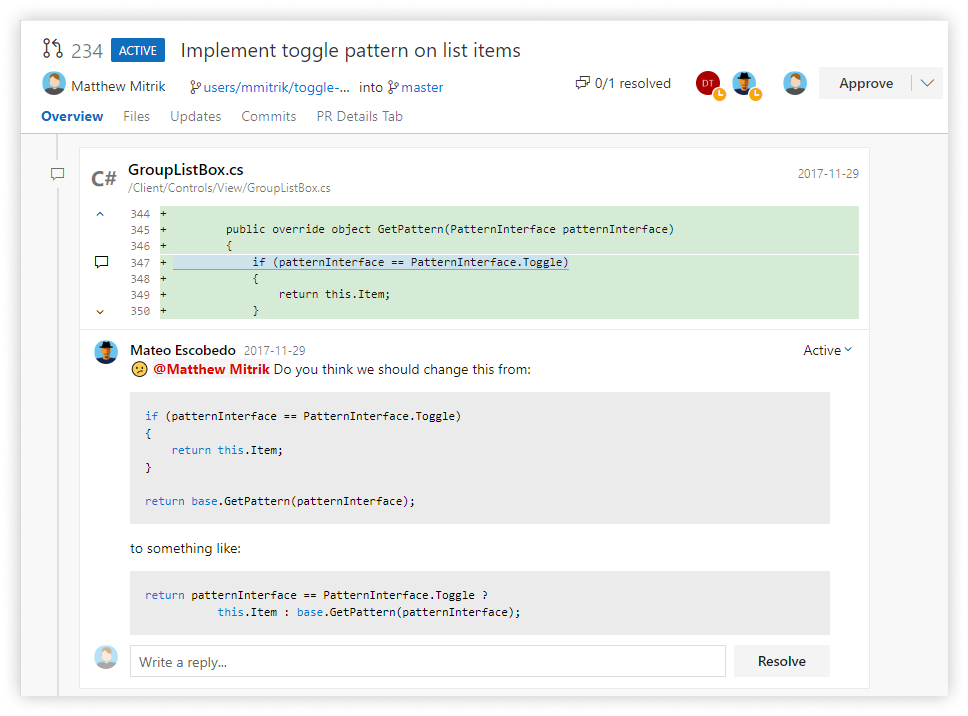Click the pull request icon beside 234
The image size is (968, 716).
[x=53, y=50]
